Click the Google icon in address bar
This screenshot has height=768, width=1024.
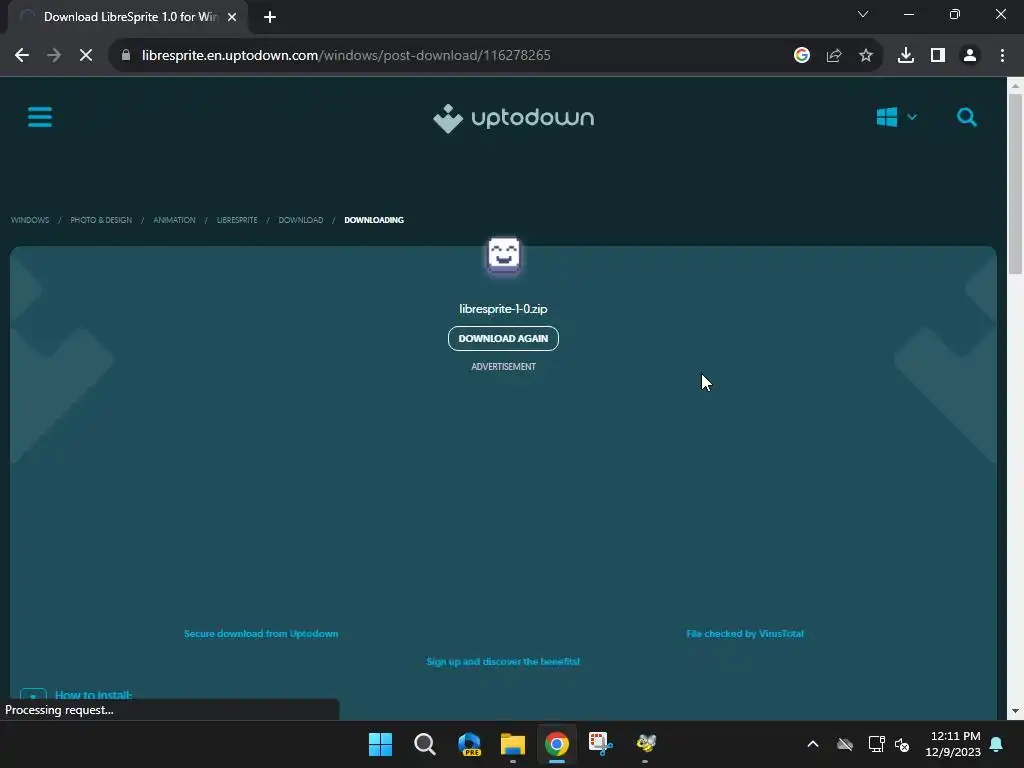(802, 56)
